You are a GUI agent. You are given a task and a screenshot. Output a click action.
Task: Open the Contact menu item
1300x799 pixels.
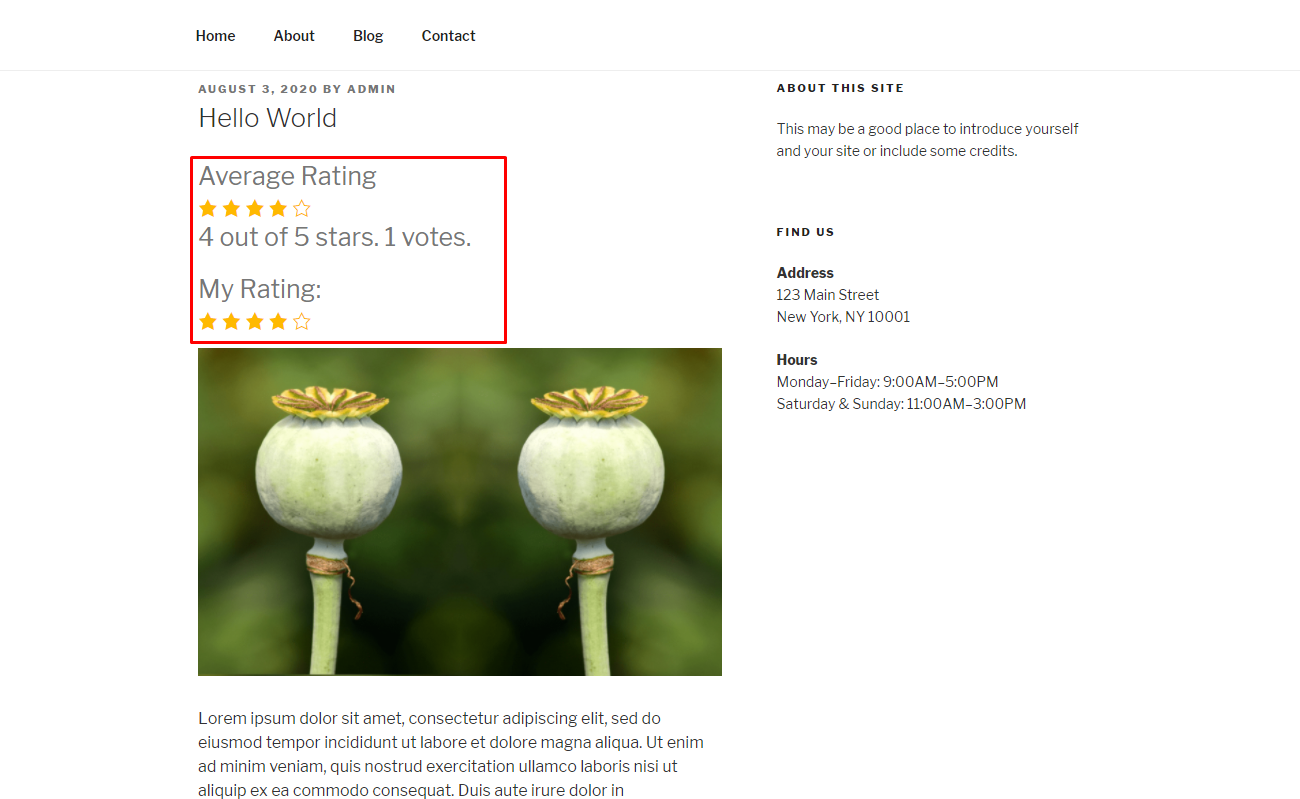point(448,36)
